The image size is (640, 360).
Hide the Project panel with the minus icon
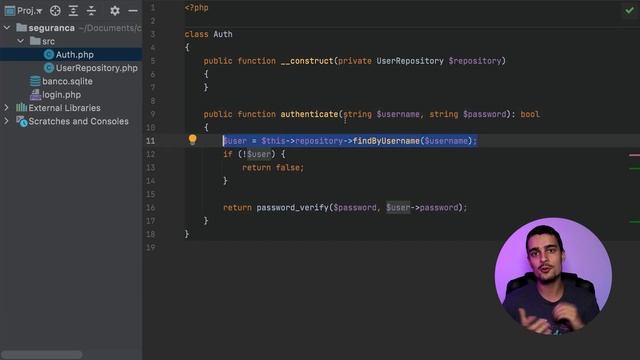coord(133,11)
